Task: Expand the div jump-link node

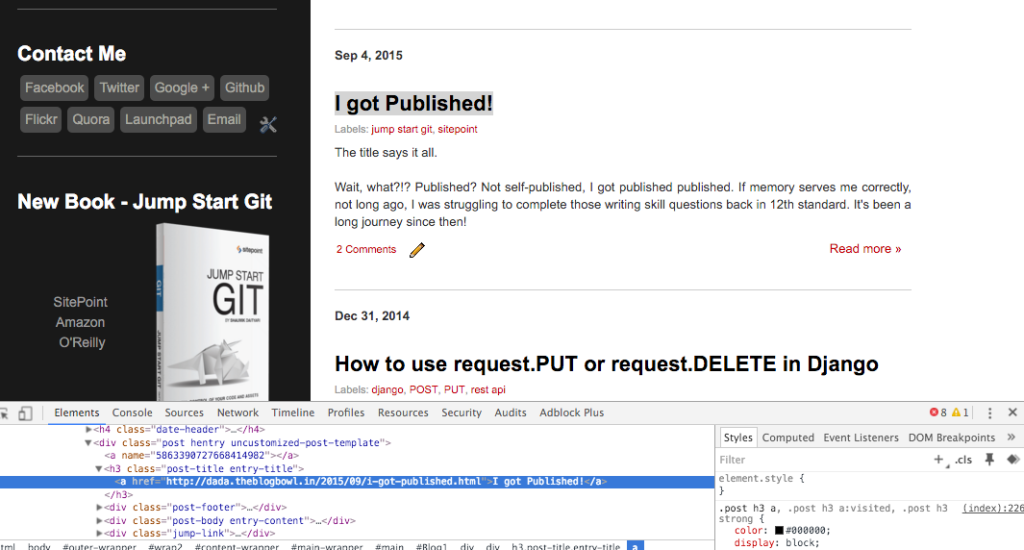Action: [x=99, y=533]
